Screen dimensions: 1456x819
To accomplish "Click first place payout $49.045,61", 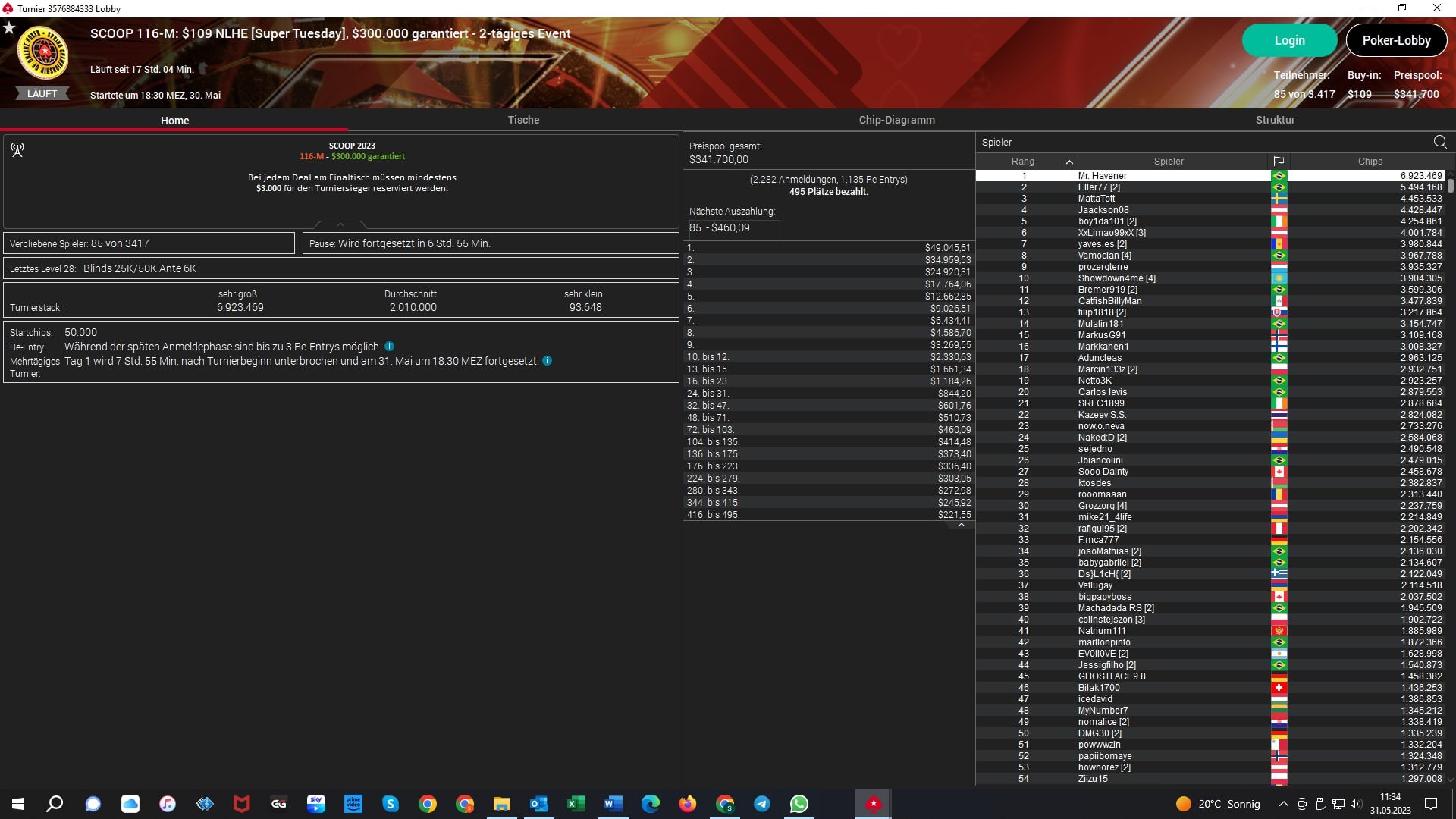I will pos(947,248).
